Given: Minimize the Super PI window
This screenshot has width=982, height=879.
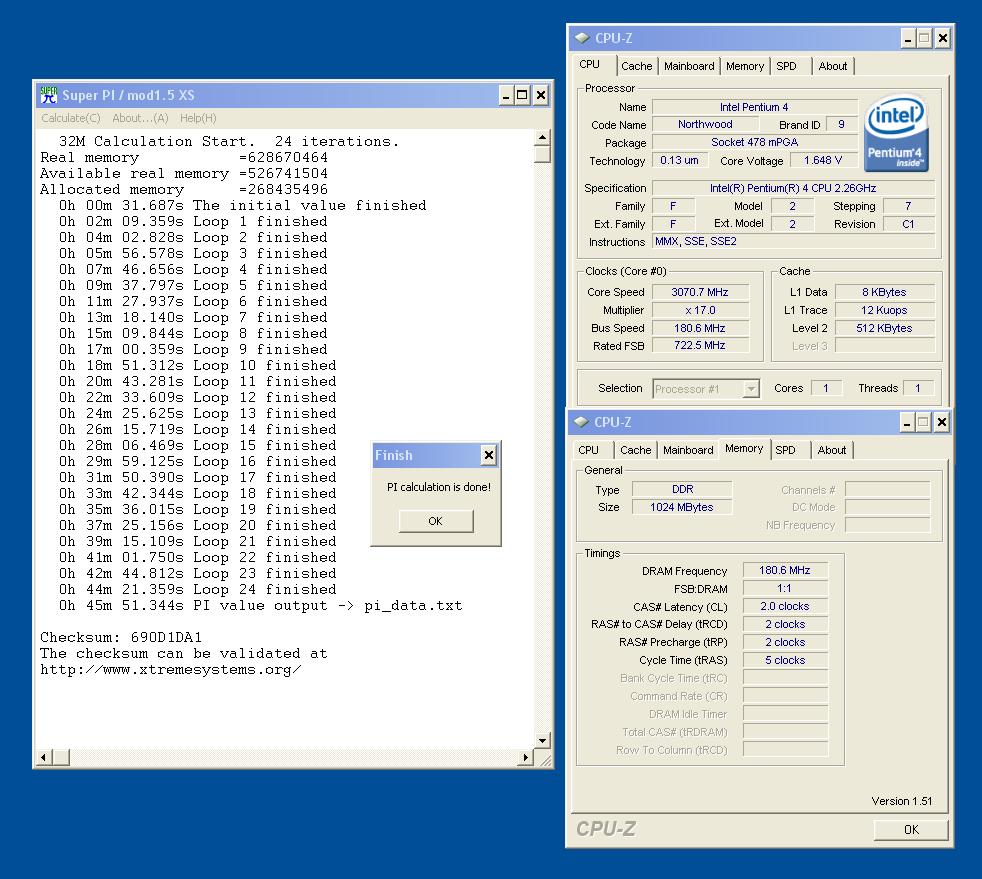Looking at the screenshot, I should tap(506, 95).
